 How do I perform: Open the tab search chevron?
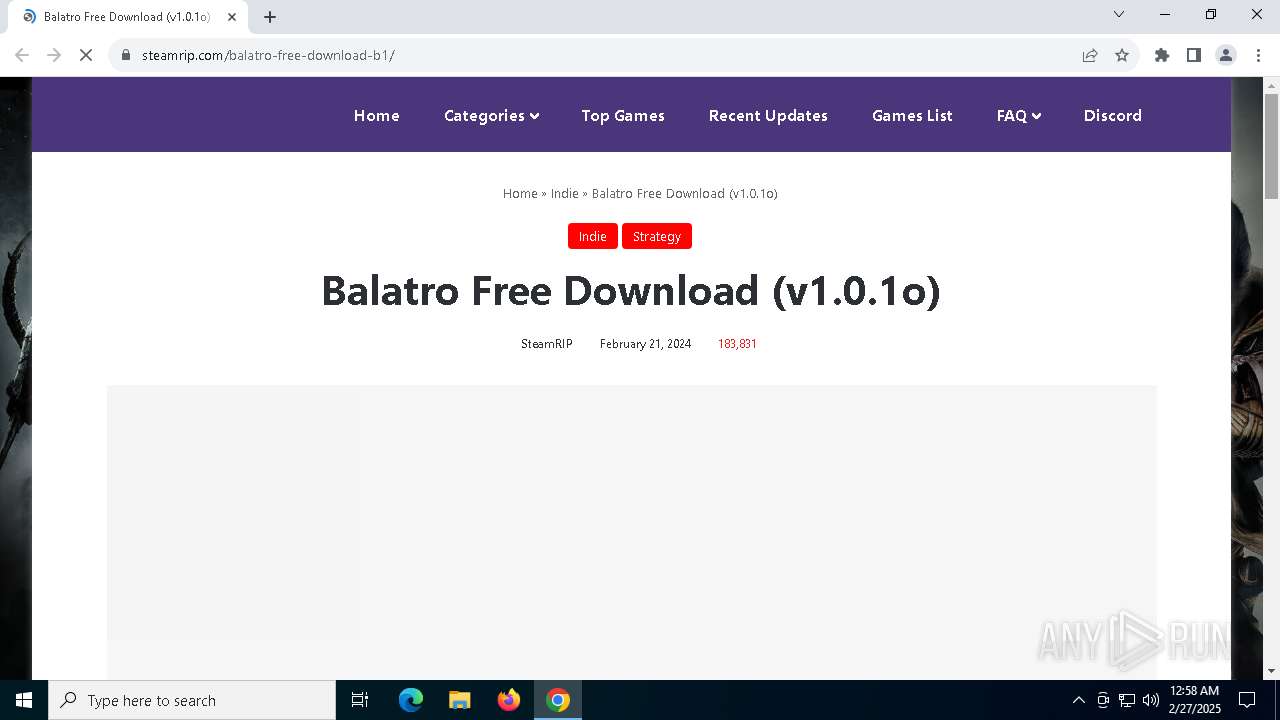pyautogui.click(x=1119, y=14)
